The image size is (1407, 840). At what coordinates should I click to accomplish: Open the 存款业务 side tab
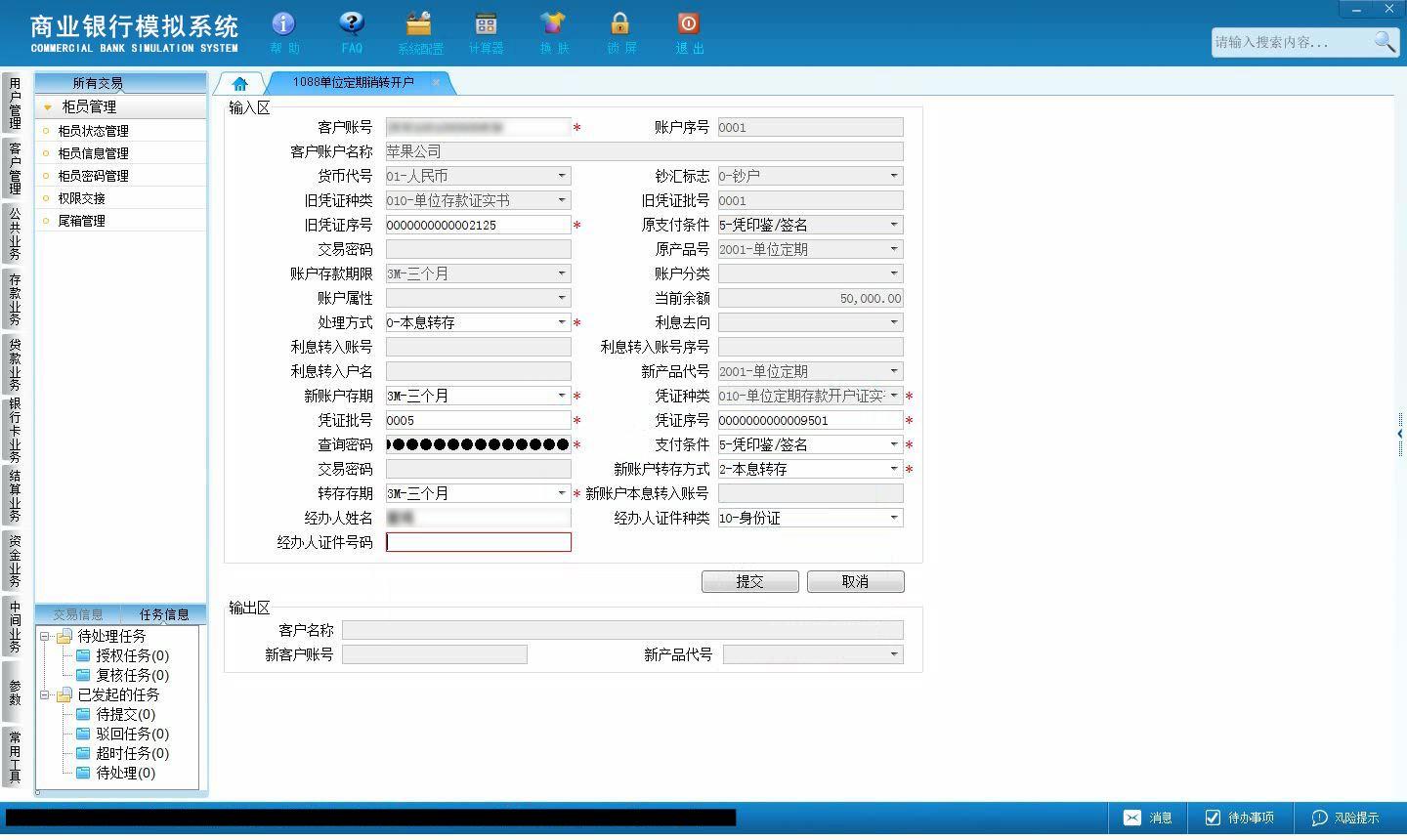(x=15, y=299)
